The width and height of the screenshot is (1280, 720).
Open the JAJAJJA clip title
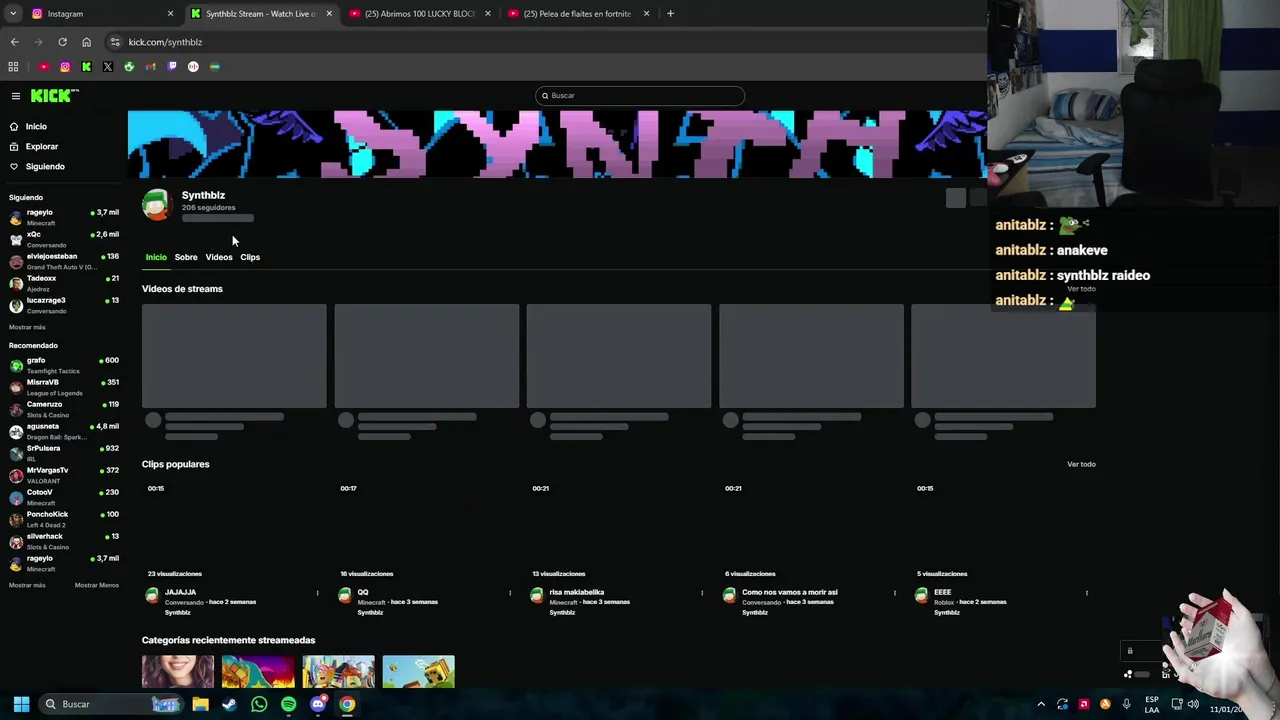click(x=180, y=592)
